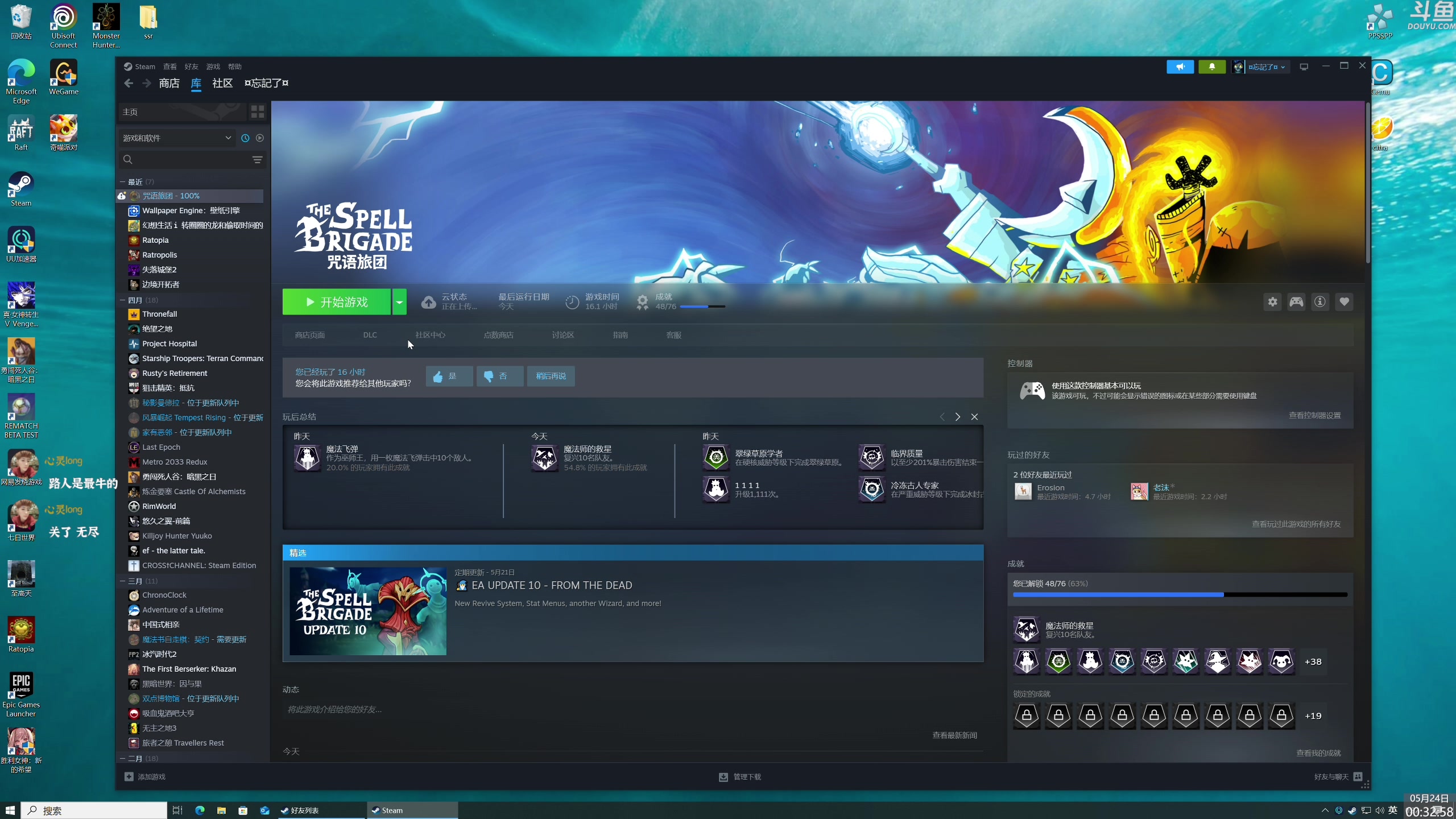The height and width of the screenshot is (819, 1456).
Task: Click the small achievements progress bar under header
Action: (702, 307)
